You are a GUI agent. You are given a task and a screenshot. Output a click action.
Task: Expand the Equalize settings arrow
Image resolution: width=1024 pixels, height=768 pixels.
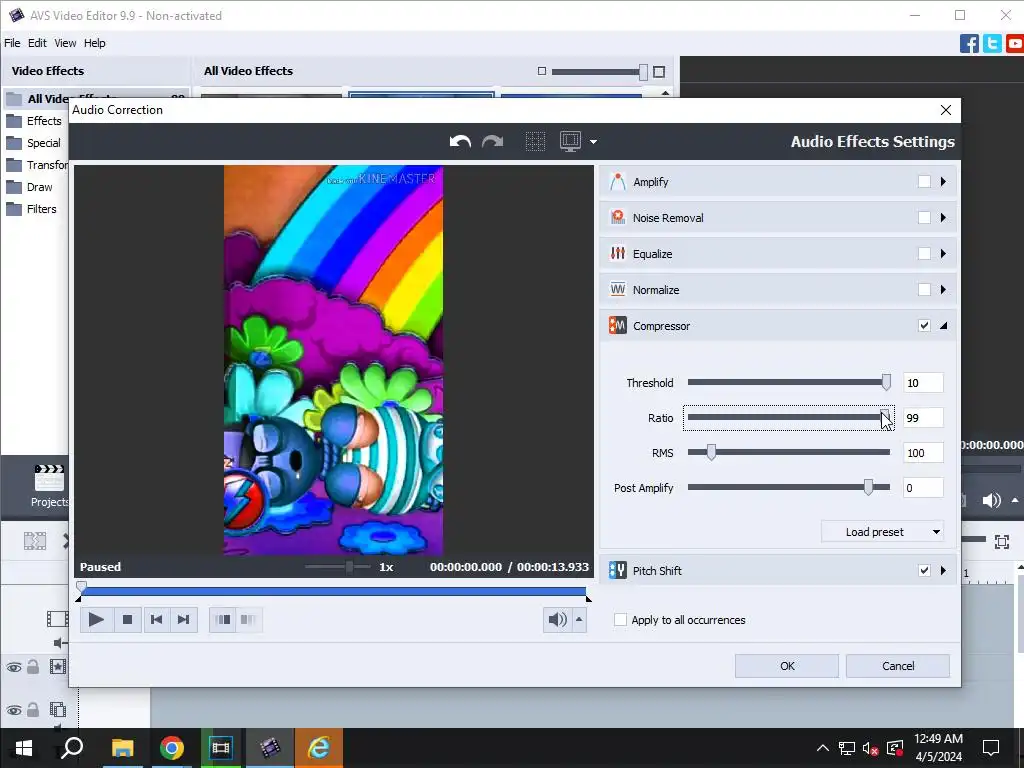tap(943, 253)
